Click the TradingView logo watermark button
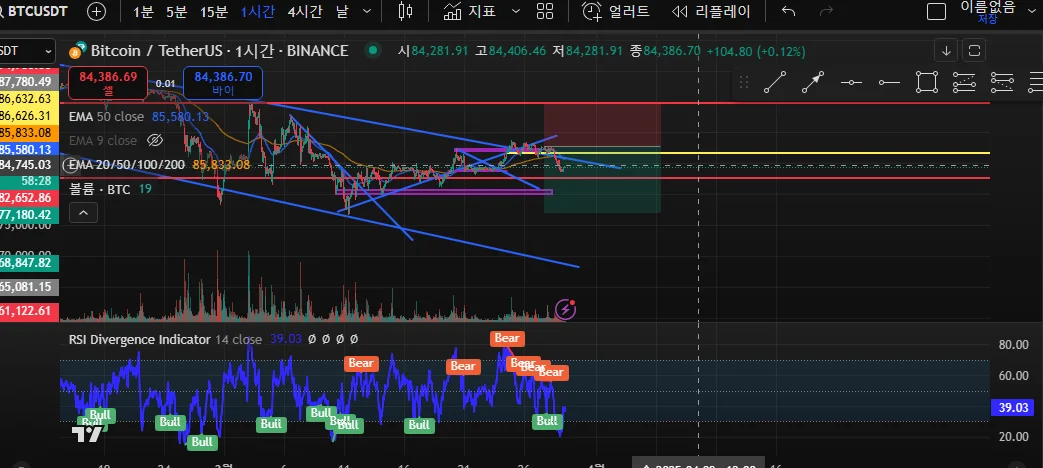The image size is (1043, 468). click(x=87, y=435)
